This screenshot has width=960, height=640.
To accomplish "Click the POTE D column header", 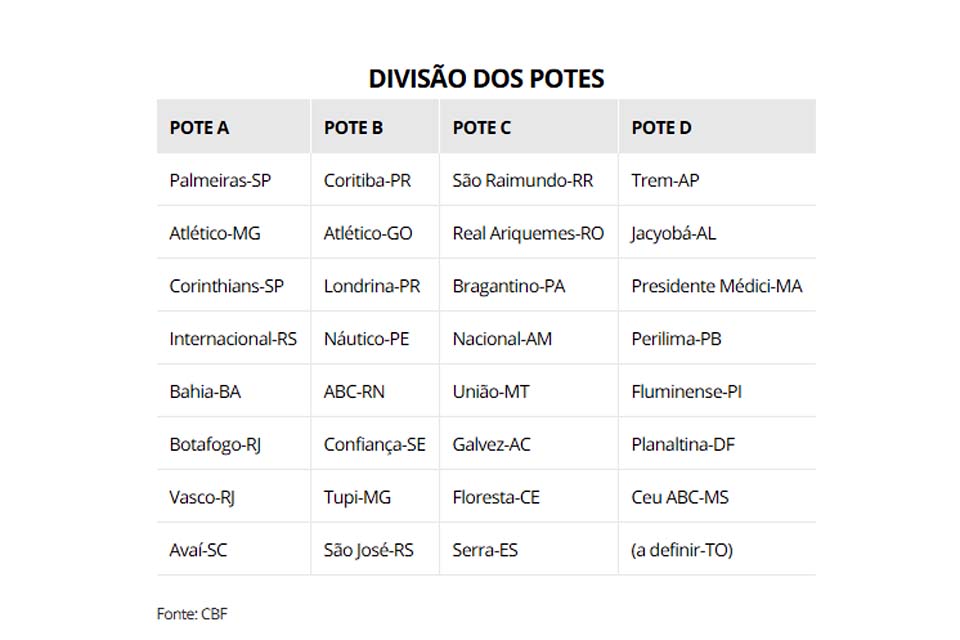I will pos(661,128).
